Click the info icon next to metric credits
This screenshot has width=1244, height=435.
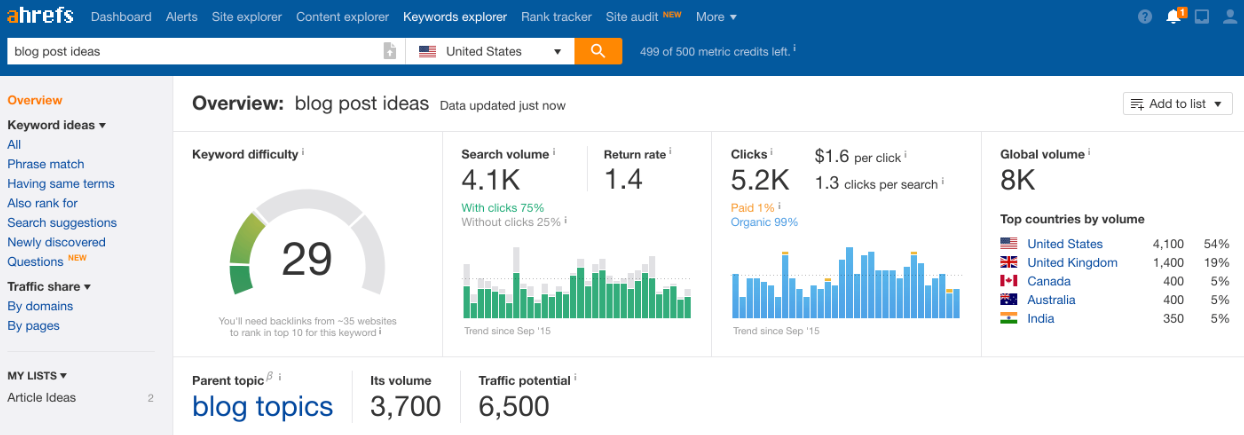pos(795,48)
